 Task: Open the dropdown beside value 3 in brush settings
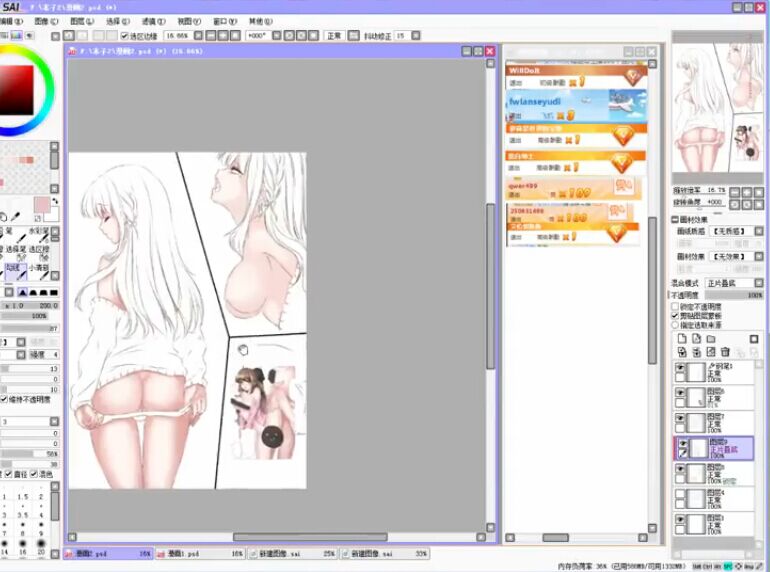click(54, 421)
